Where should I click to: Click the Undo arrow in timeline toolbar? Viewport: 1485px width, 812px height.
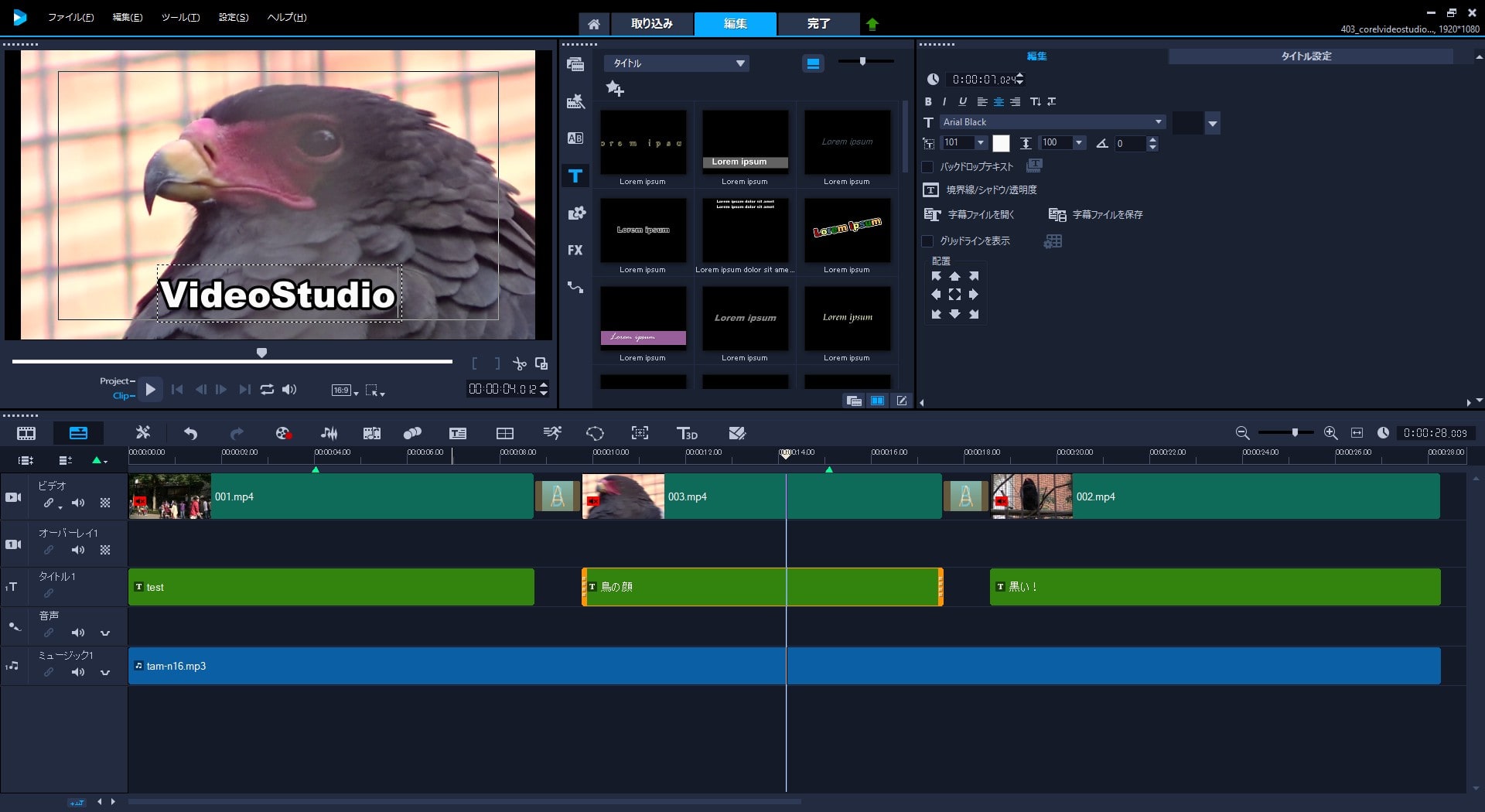[190, 433]
